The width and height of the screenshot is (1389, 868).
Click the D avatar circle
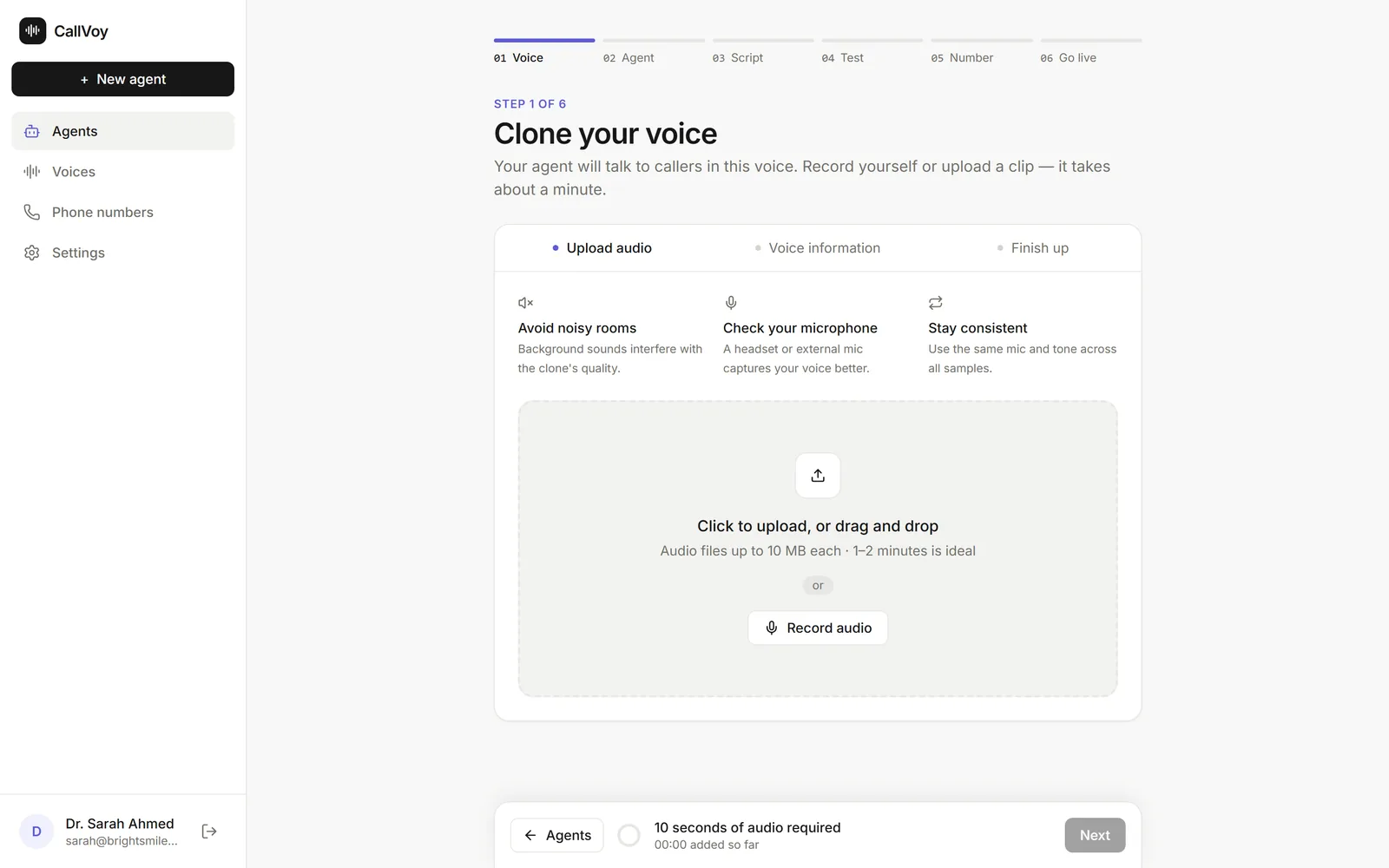[36, 832]
